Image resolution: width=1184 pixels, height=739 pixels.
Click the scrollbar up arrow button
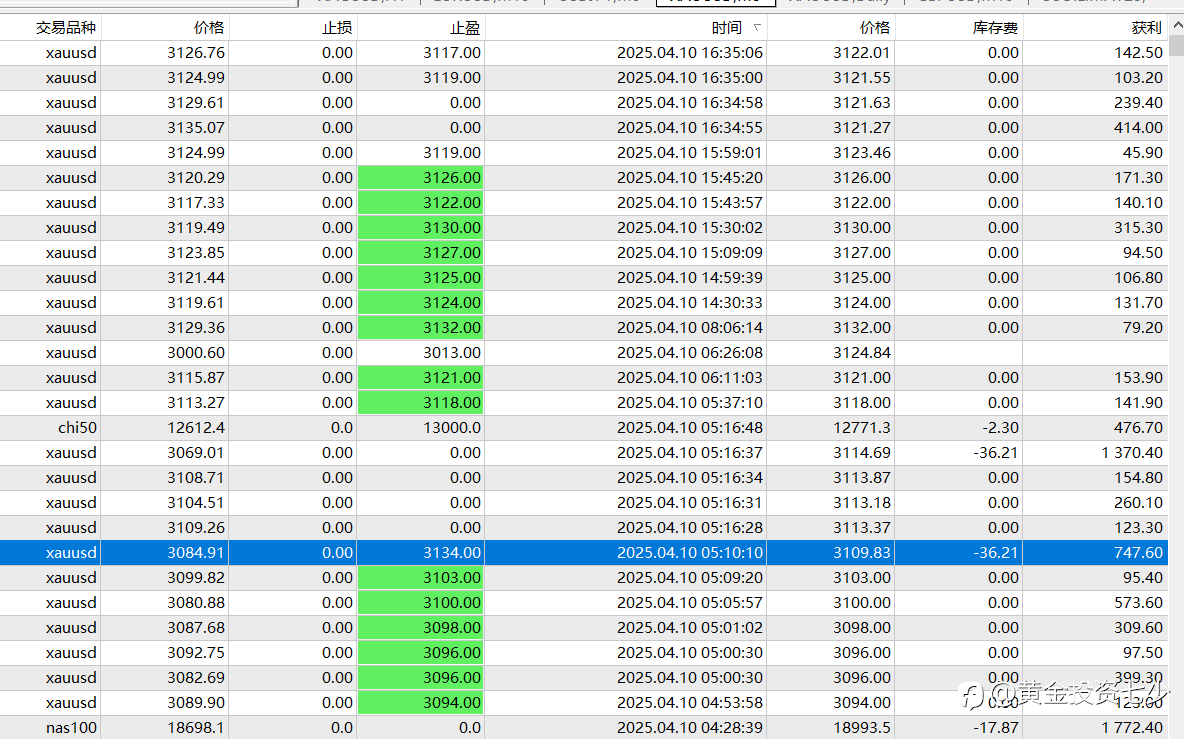click(1176, 26)
